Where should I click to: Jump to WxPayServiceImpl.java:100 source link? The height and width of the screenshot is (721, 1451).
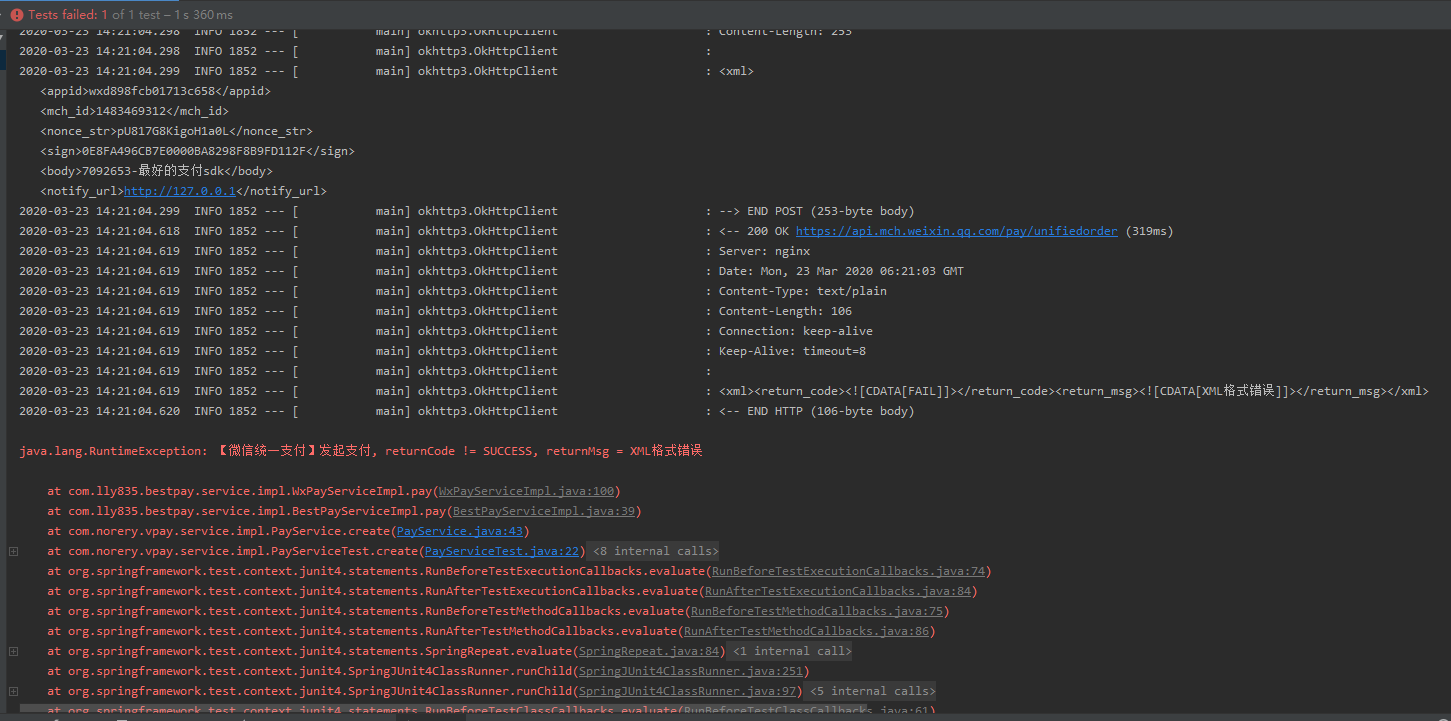(527, 491)
